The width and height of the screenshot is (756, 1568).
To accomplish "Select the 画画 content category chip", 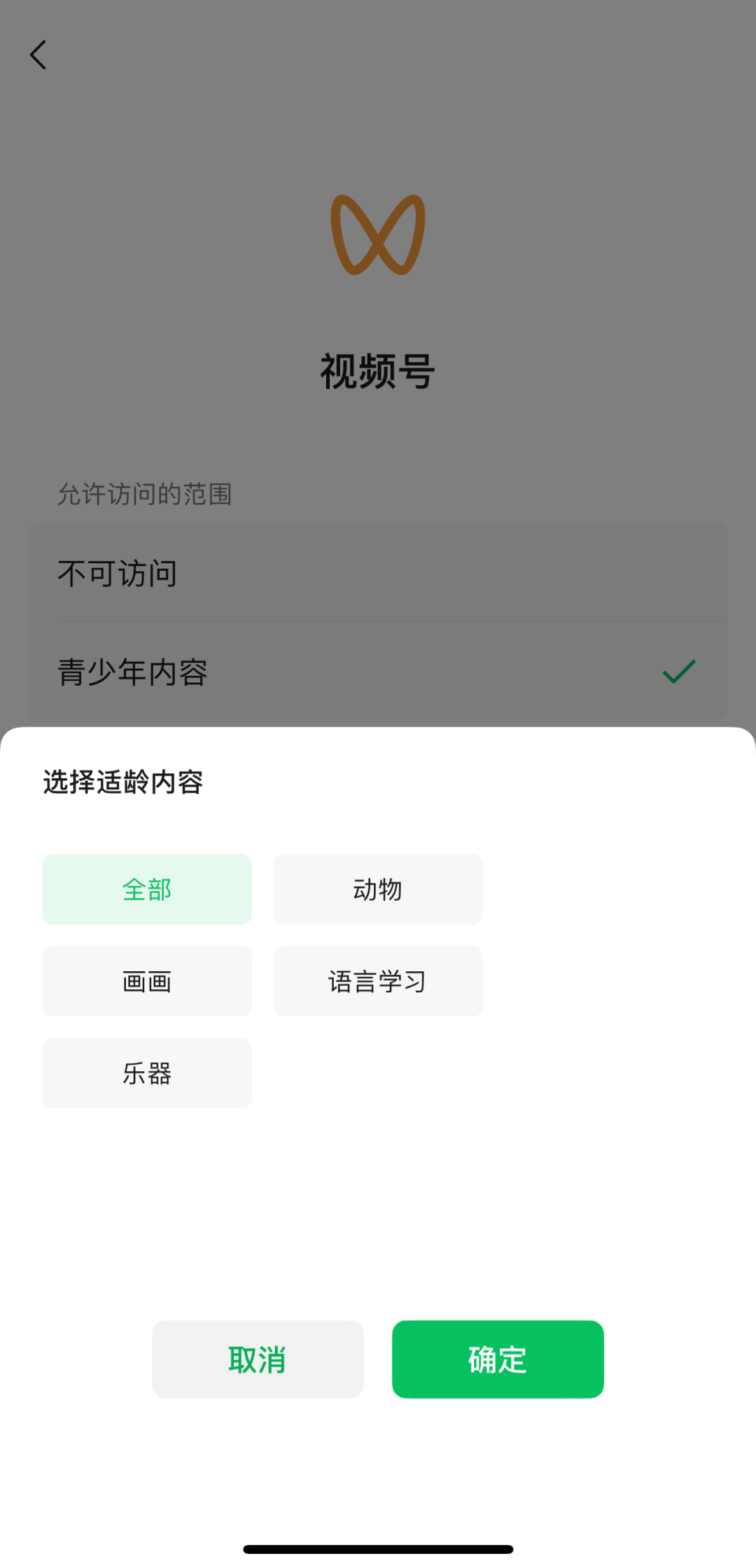I will pos(147,980).
